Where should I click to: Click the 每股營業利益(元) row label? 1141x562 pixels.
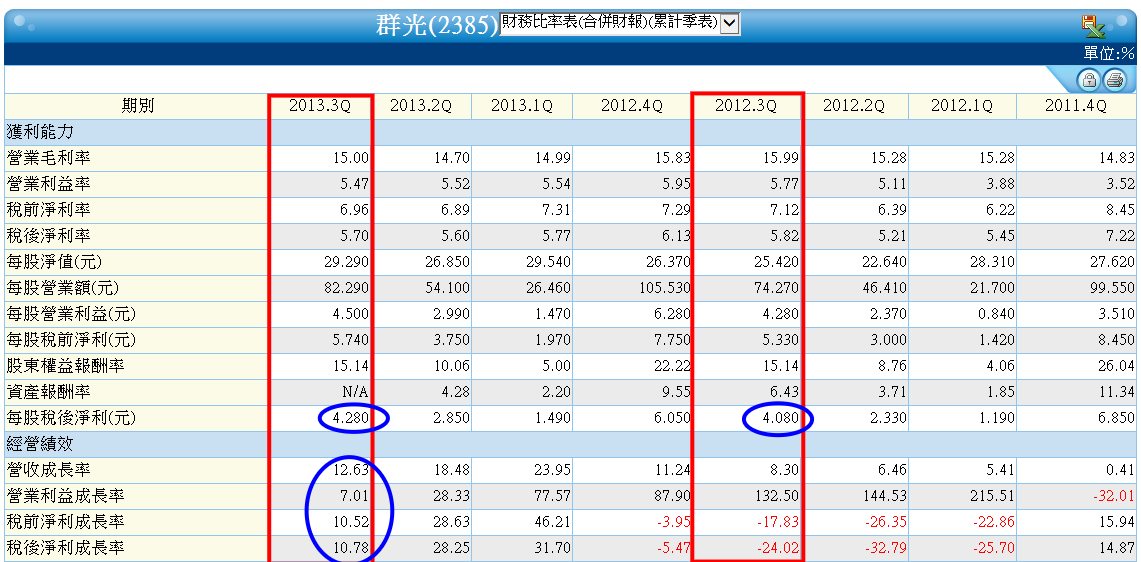pyautogui.click(x=71, y=314)
